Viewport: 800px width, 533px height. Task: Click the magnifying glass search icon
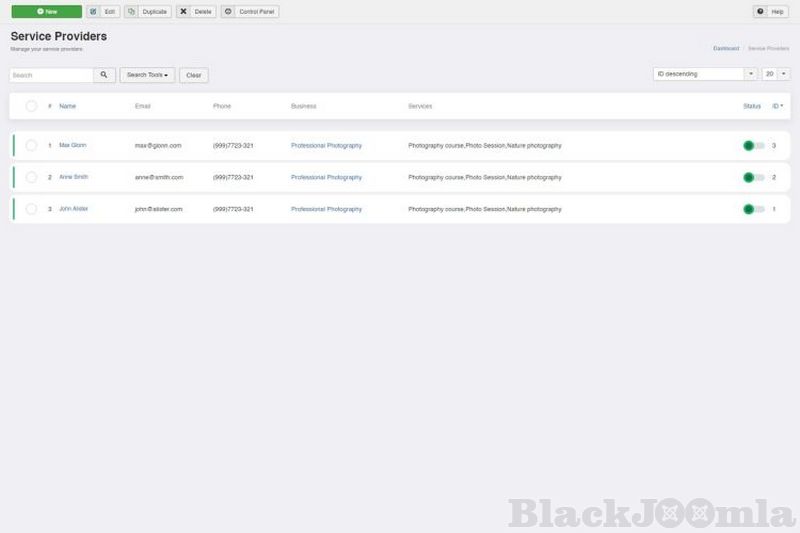104,75
